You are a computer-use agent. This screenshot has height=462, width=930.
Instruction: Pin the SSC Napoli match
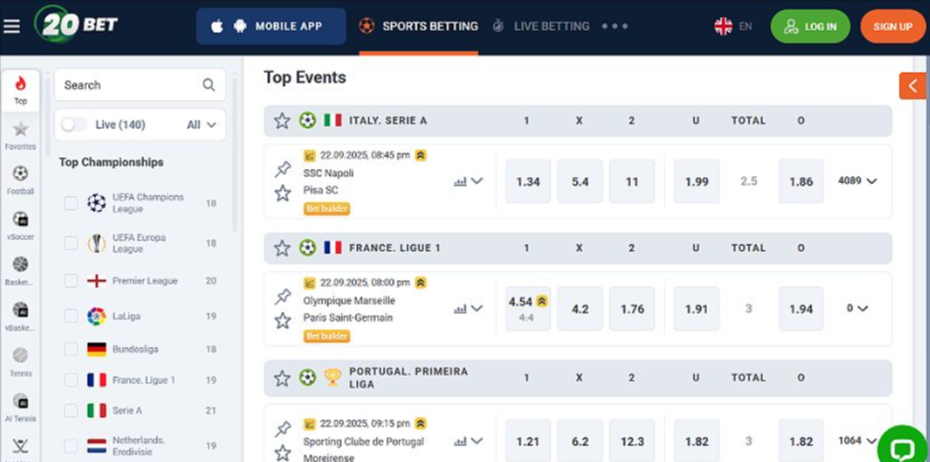pos(283,170)
